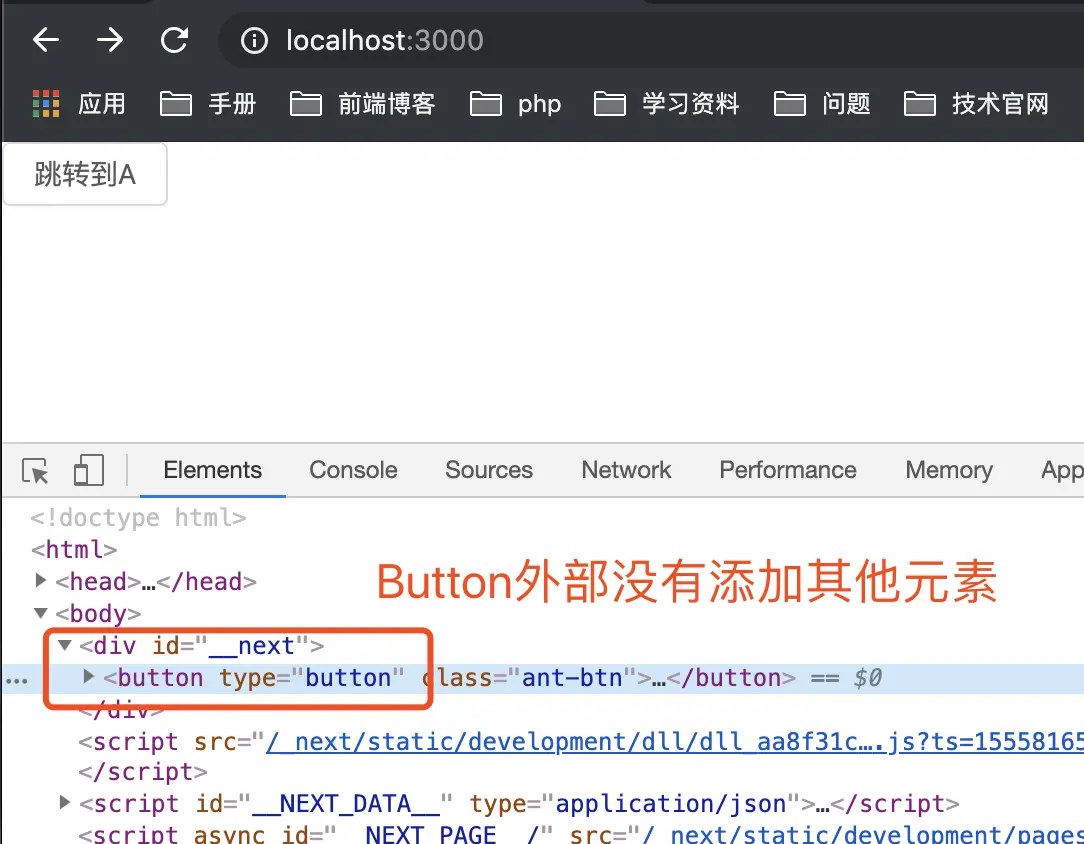Switch to the Sources tab

pyautogui.click(x=489, y=470)
